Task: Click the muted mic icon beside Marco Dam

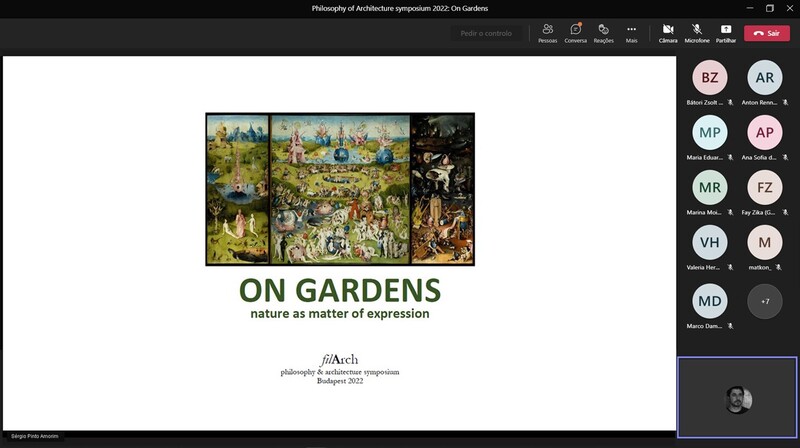Action: click(x=731, y=326)
